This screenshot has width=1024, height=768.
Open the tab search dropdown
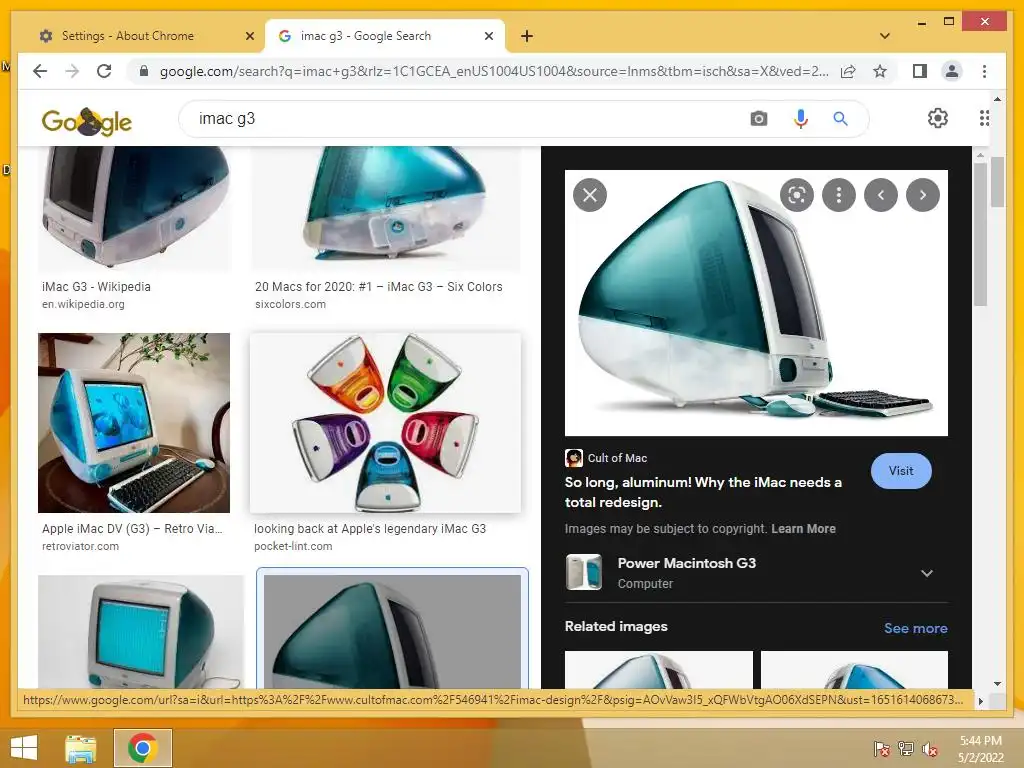(x=884, y=36)
